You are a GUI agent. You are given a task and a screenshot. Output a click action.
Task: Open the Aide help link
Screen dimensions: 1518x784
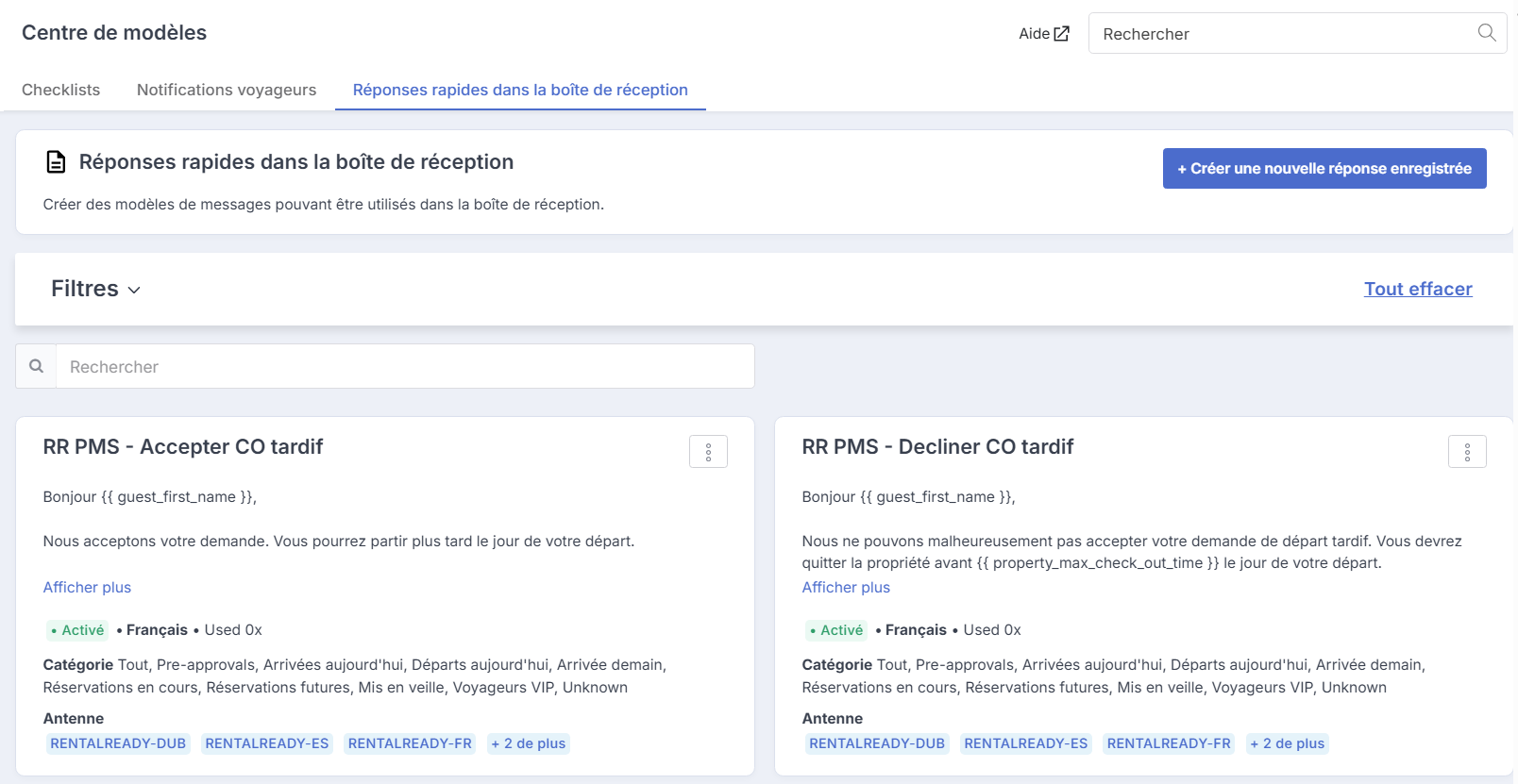pos(1043,34)
